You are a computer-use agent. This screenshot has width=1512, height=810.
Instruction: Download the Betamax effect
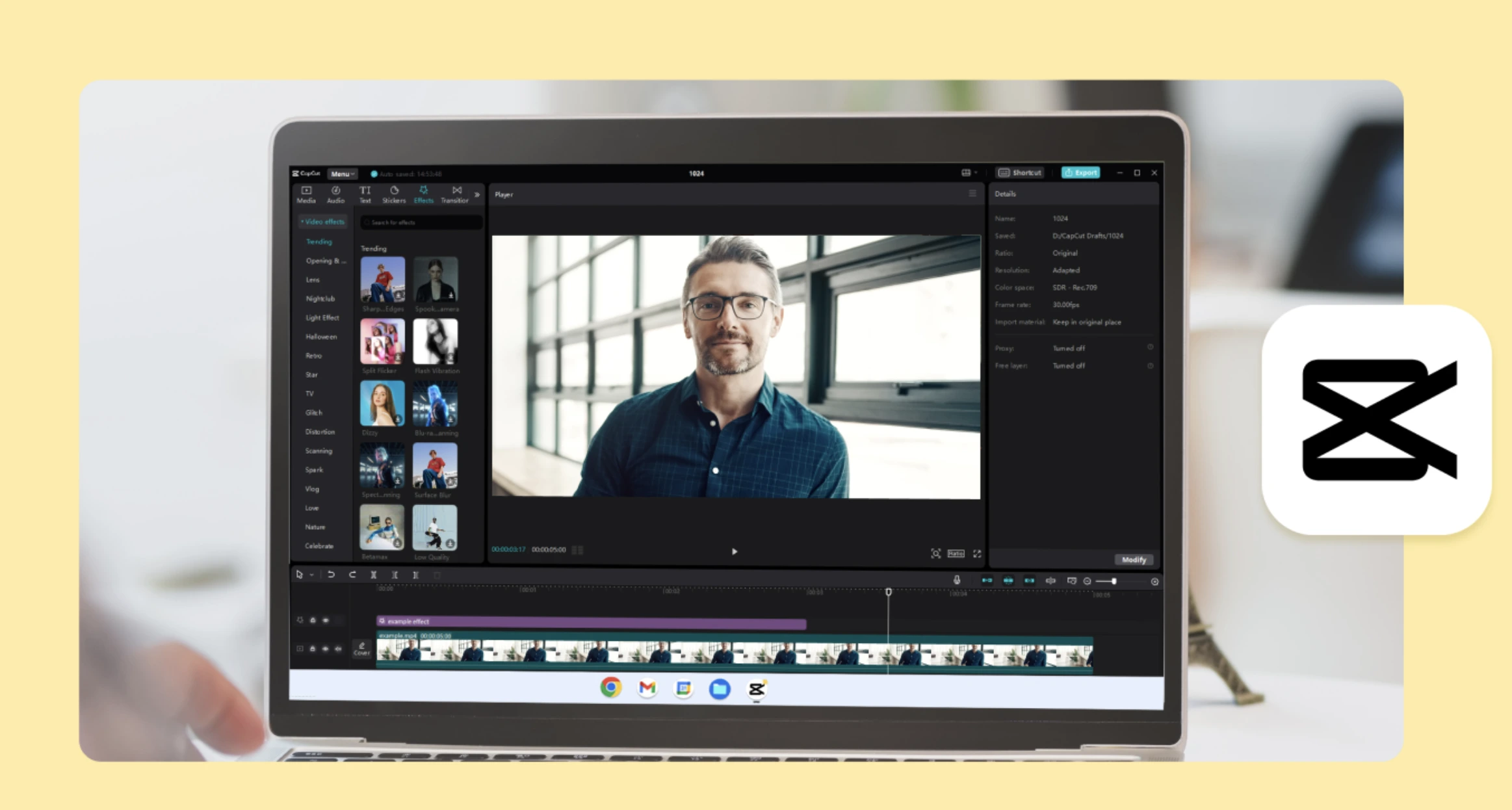pos(397,543)
